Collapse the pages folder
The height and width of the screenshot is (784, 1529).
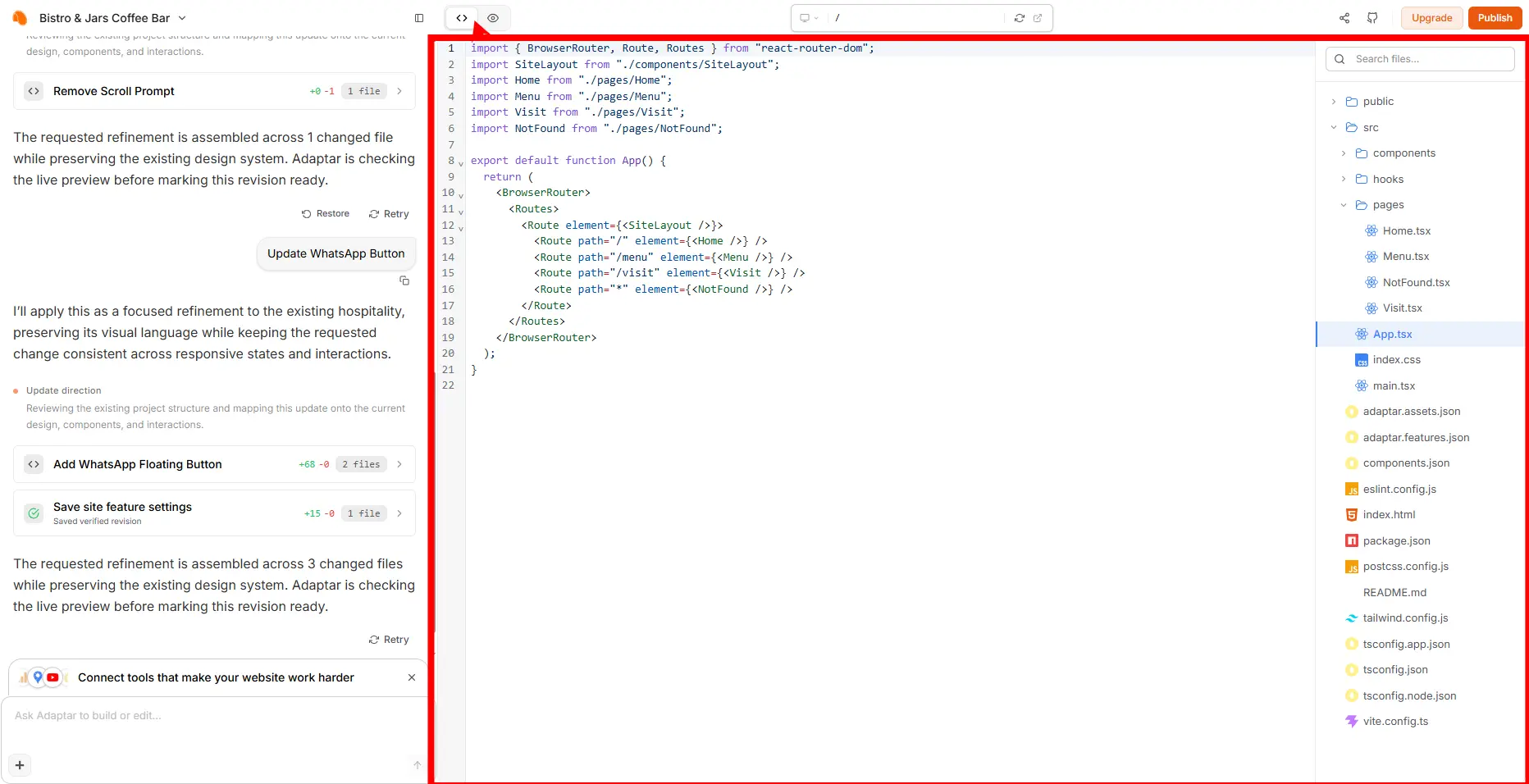click(x=1420, y=205)
